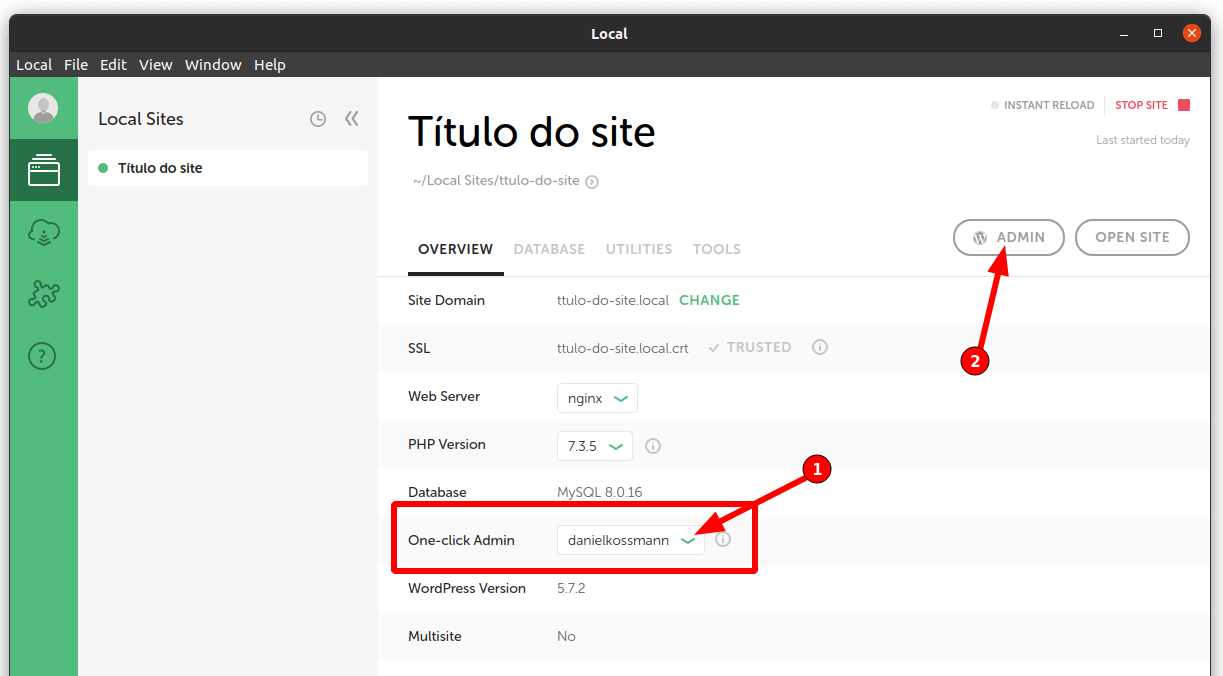Switch to the Tools tab
This screenshot has height=676, width=1223.
[717, 249]
